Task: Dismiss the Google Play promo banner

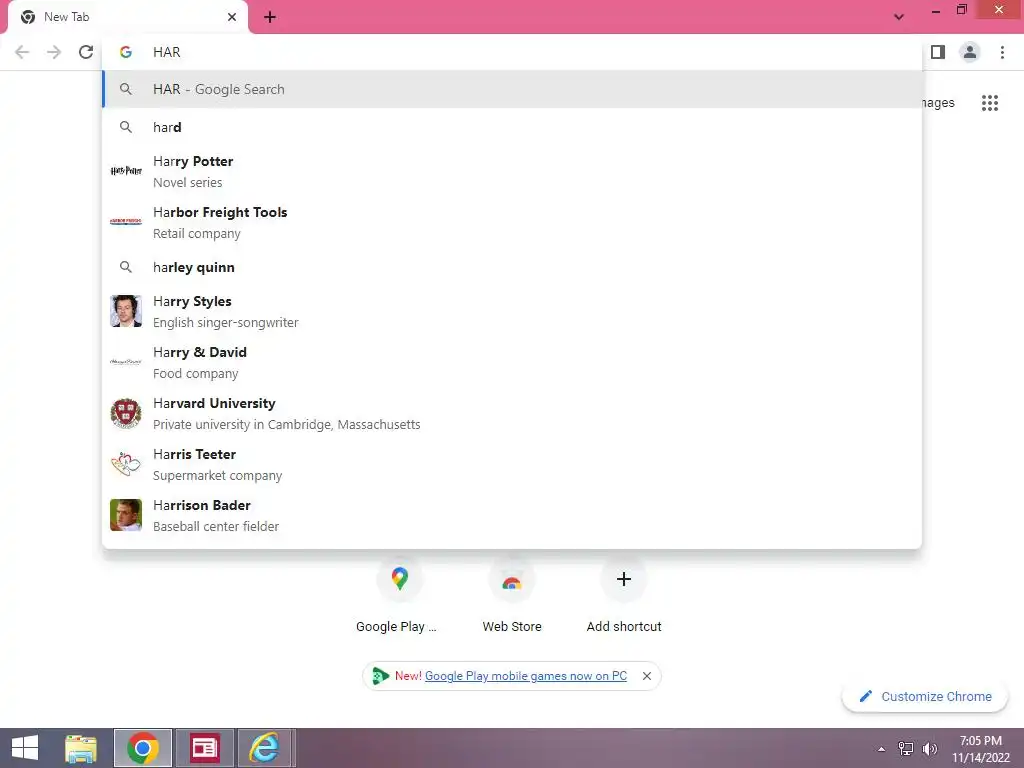Action: [x=647, y=676]
